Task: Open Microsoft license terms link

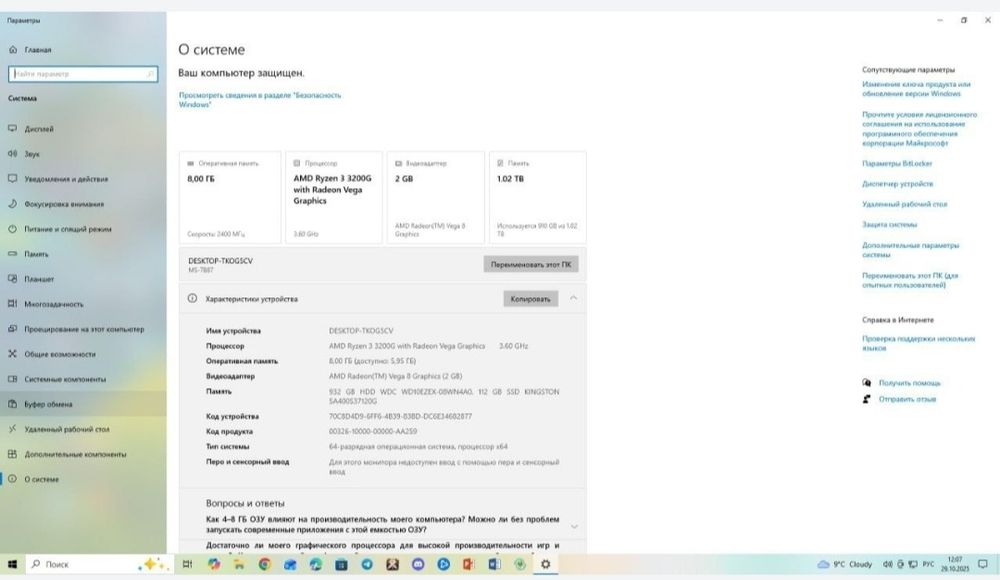Action: tap(919, 129)
